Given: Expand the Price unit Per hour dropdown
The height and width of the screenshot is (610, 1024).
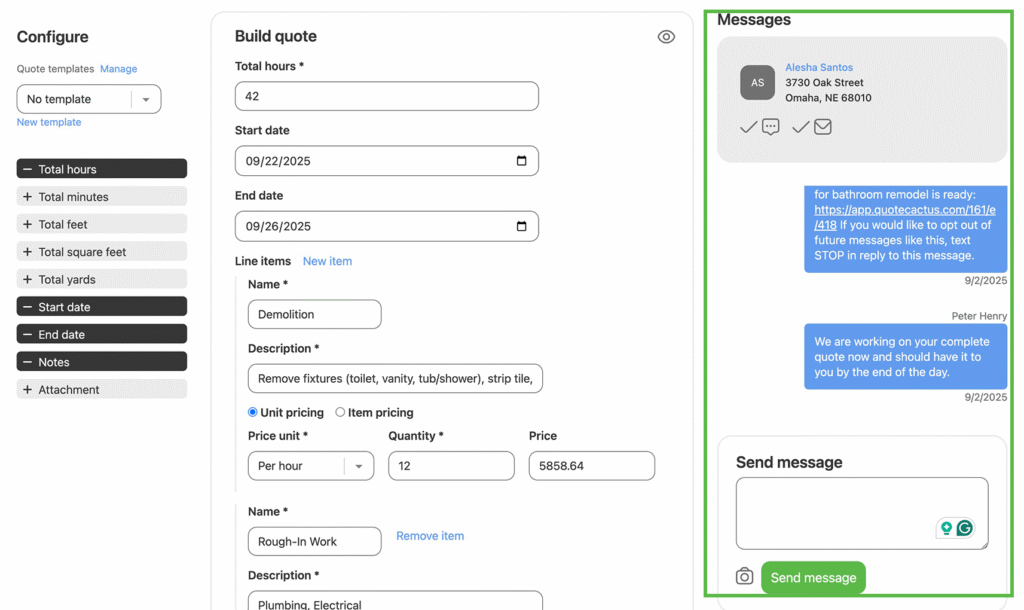Looking at the screenshot, I should pos(358,466).
